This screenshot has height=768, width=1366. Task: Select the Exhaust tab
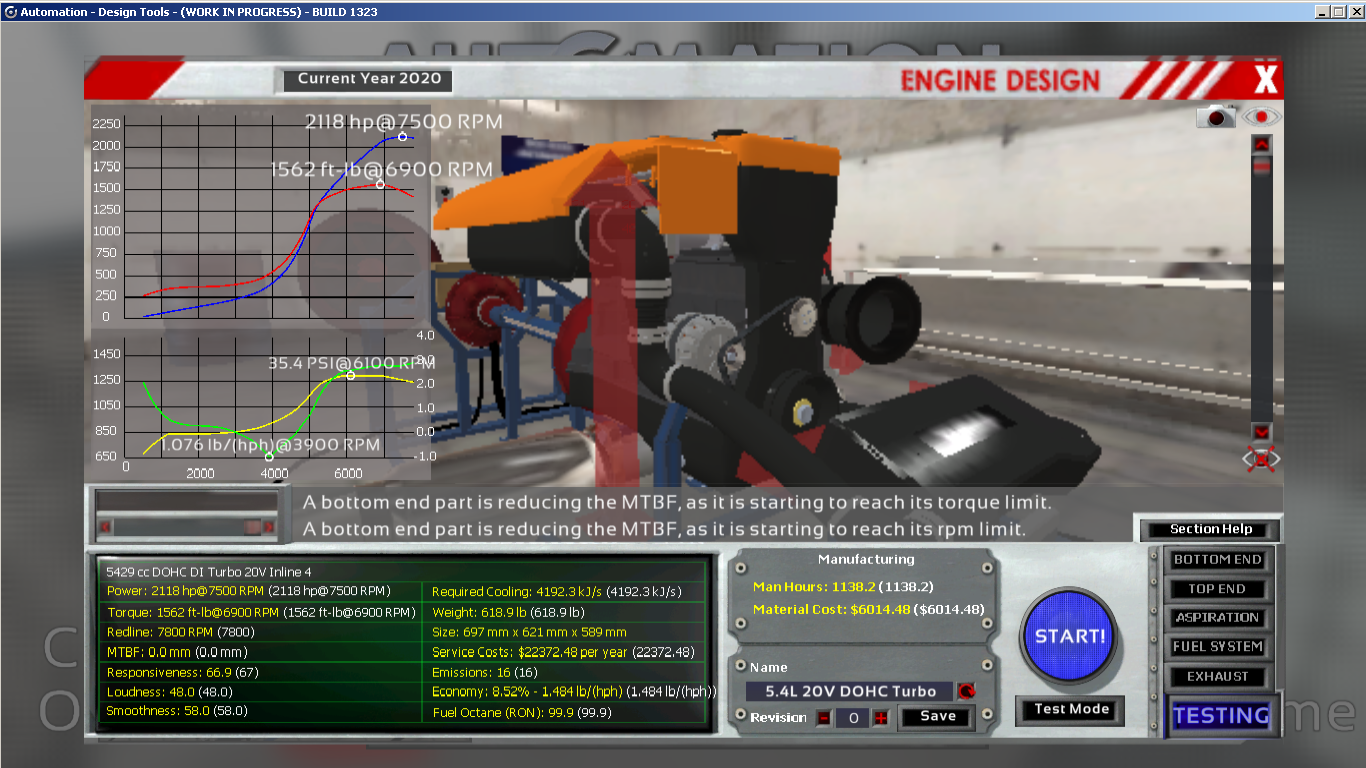(x=1217, y=676)
